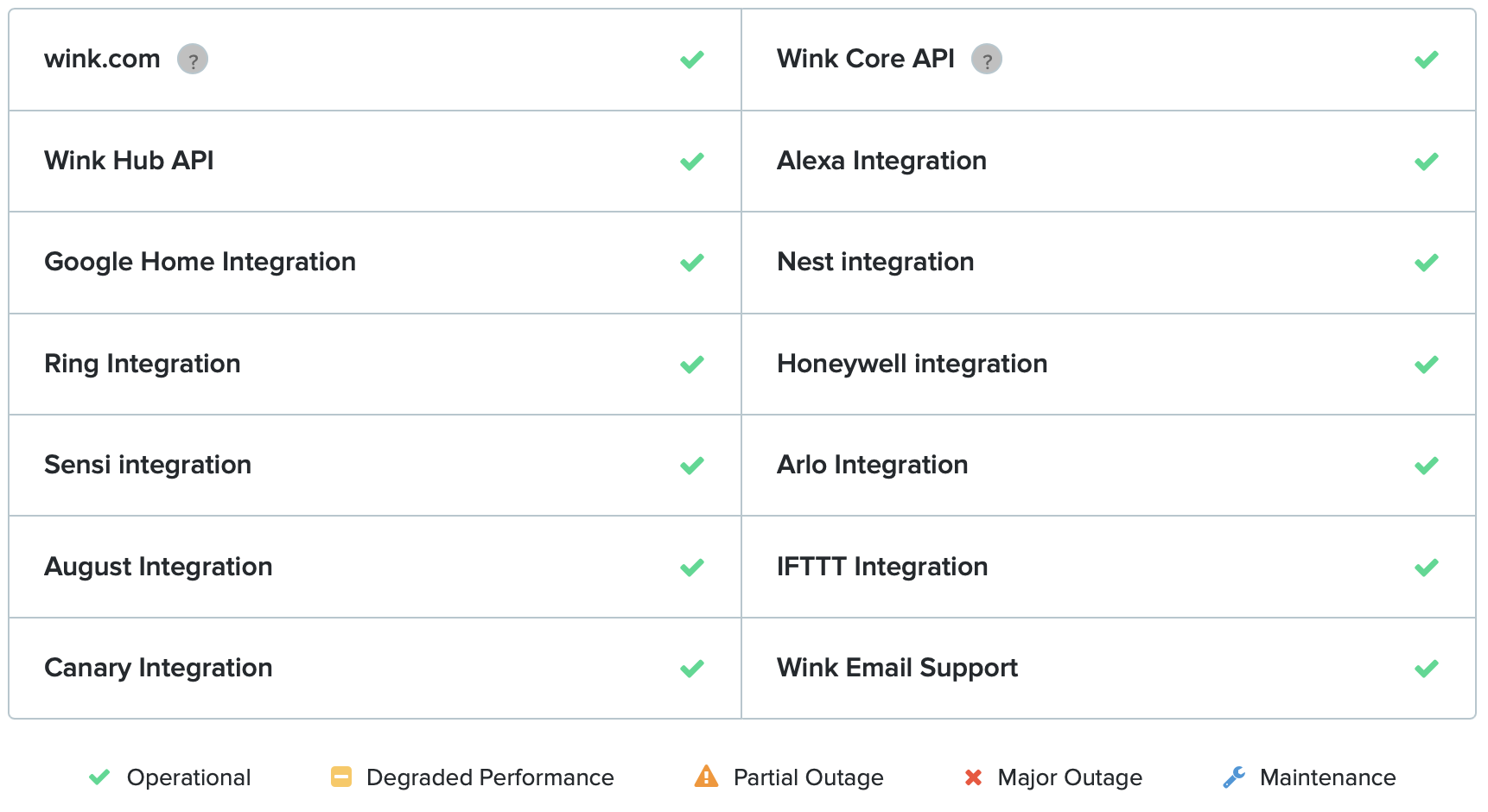Click the Sensi integration row text

pos(148,465)
